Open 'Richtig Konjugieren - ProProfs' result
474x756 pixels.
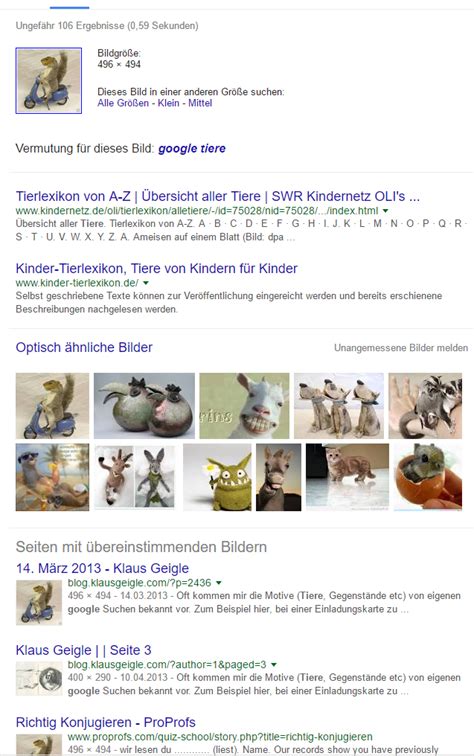pos(106,722)
